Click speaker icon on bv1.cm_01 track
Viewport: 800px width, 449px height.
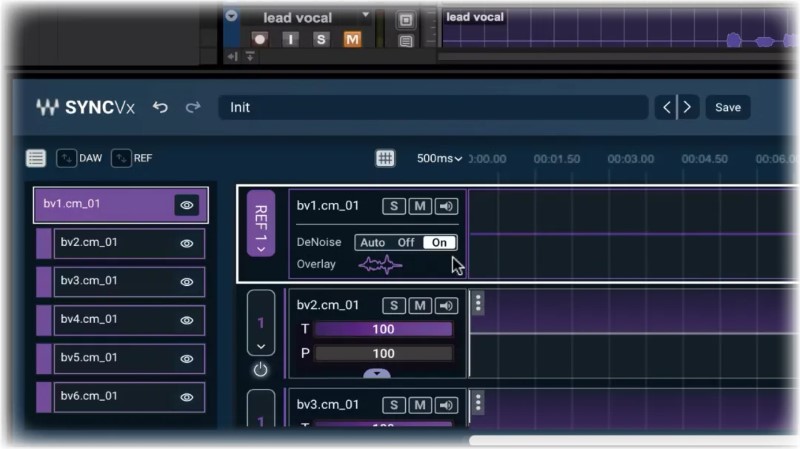[x=446, y=206]
